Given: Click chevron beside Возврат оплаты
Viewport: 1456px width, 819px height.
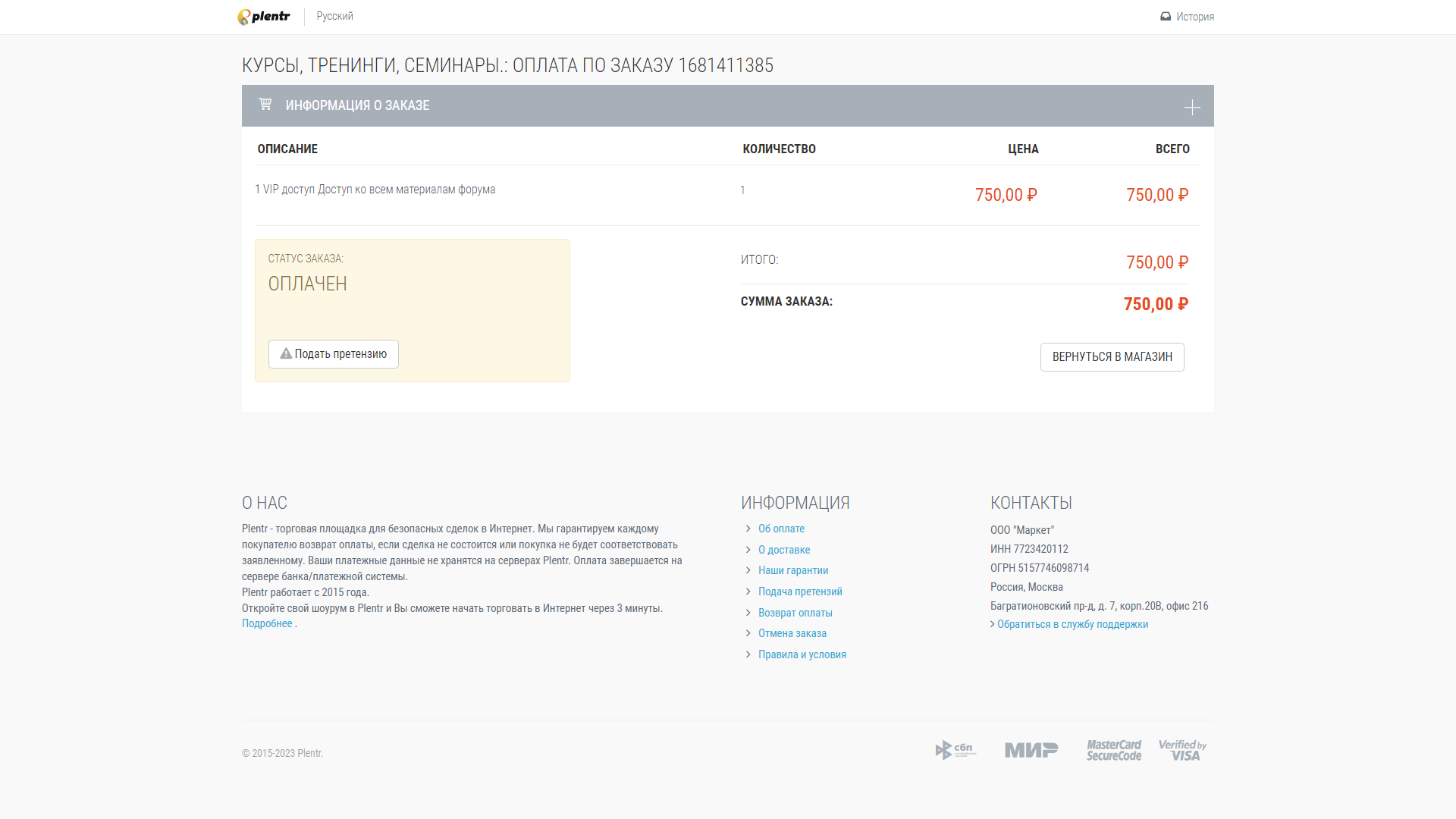Looking at the screenshot, I should [x=748, y=613].
